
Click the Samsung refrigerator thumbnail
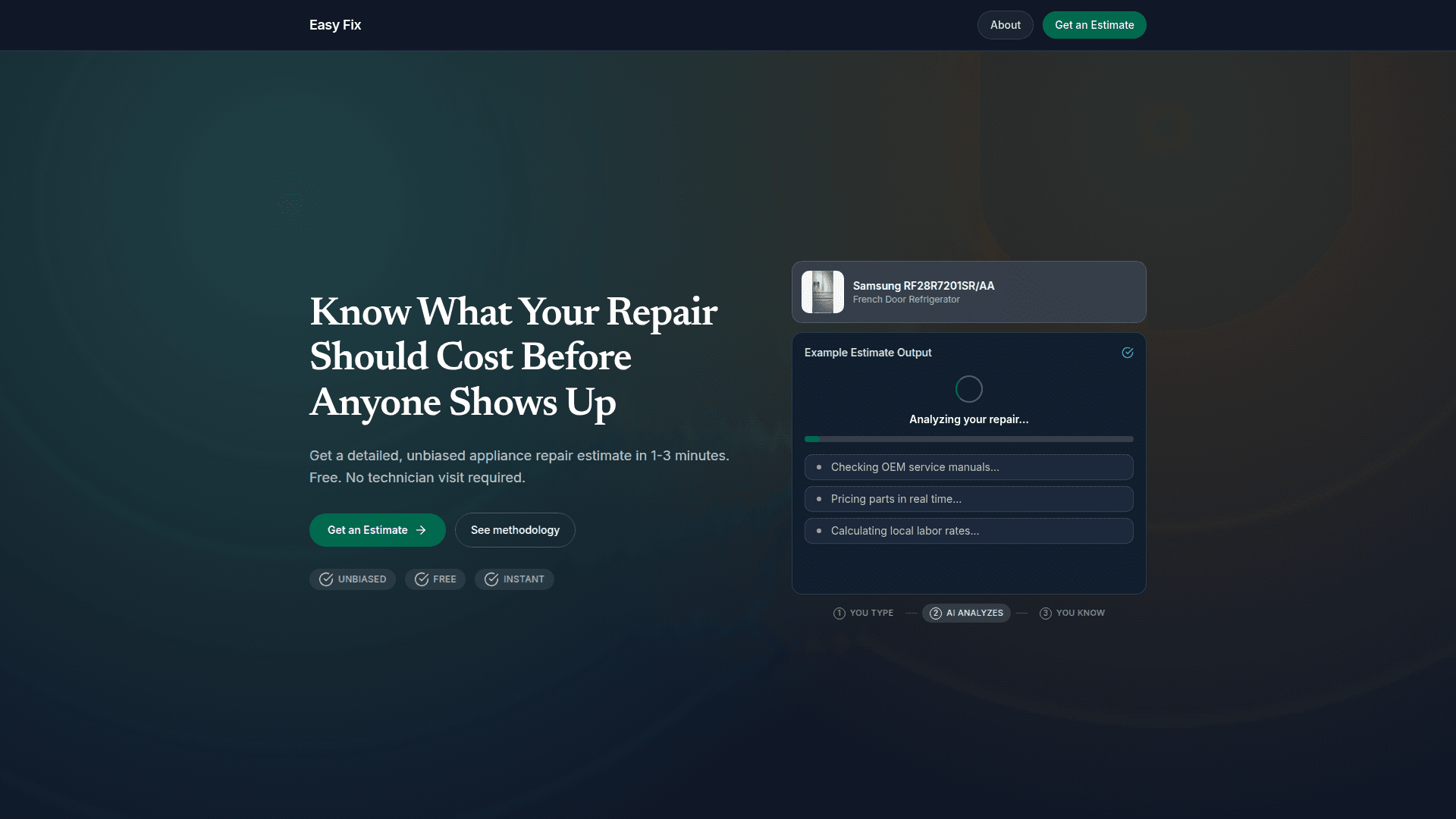(823, 292)
